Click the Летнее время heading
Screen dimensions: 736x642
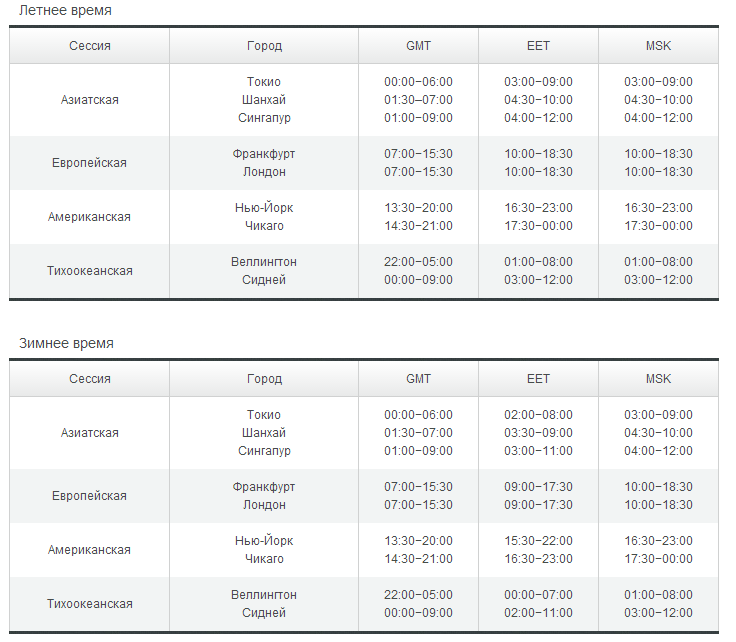pyautogui.click(x=65, y=10)
